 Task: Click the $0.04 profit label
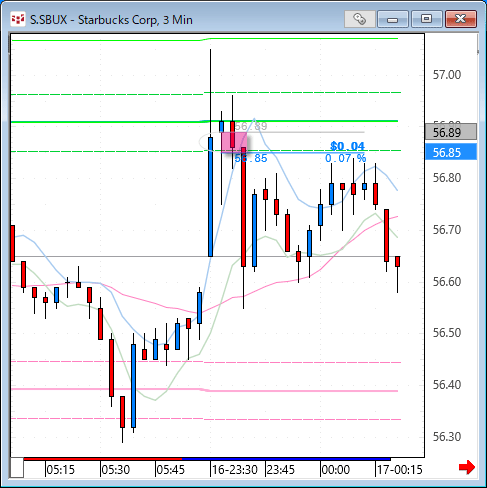coord(347,146)
